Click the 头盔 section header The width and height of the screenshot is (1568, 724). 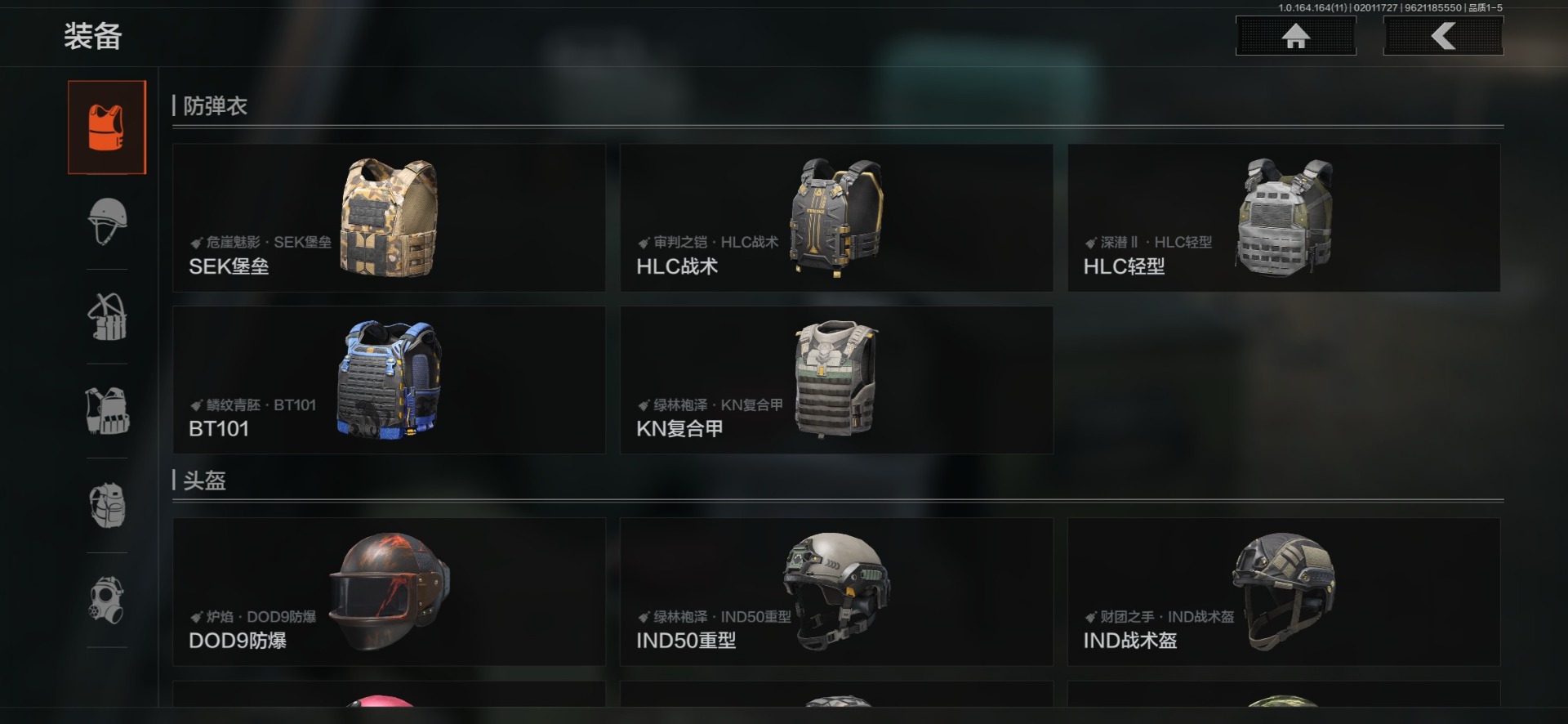(x=204, y=480)
